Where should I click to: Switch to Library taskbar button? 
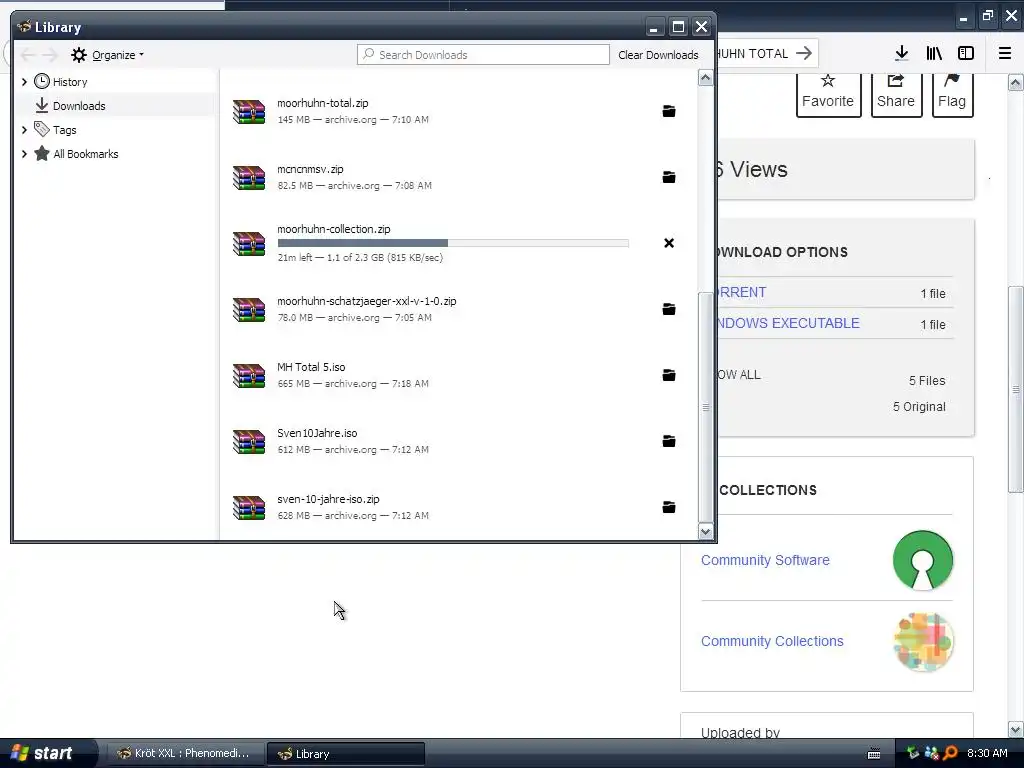click(345, 754)
